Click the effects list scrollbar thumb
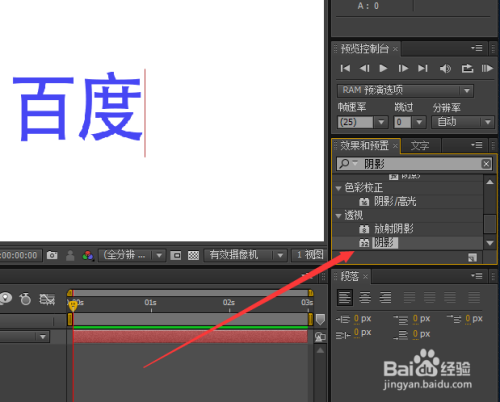This screenshot has width=500, height=402. [x=490, y=224]
